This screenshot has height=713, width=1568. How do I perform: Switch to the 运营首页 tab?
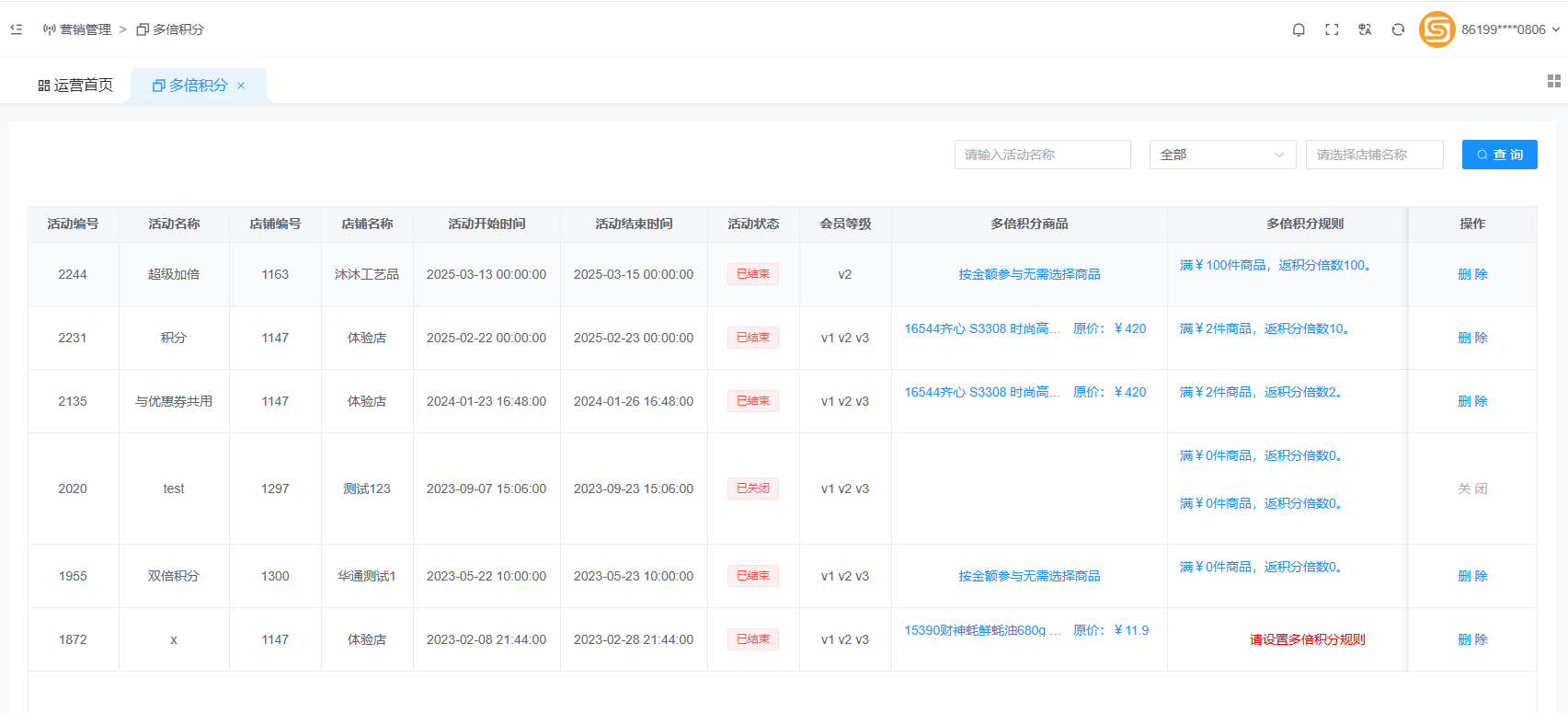(75, 86)
